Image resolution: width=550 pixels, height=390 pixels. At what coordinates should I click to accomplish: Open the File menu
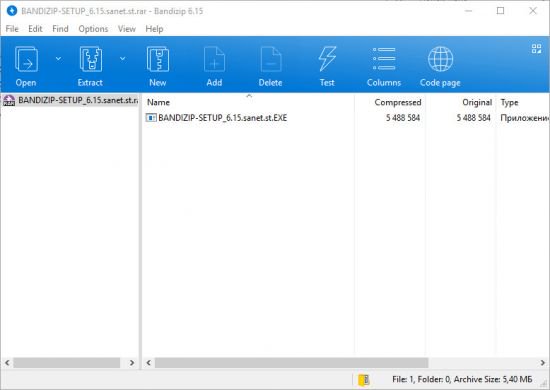12,29
